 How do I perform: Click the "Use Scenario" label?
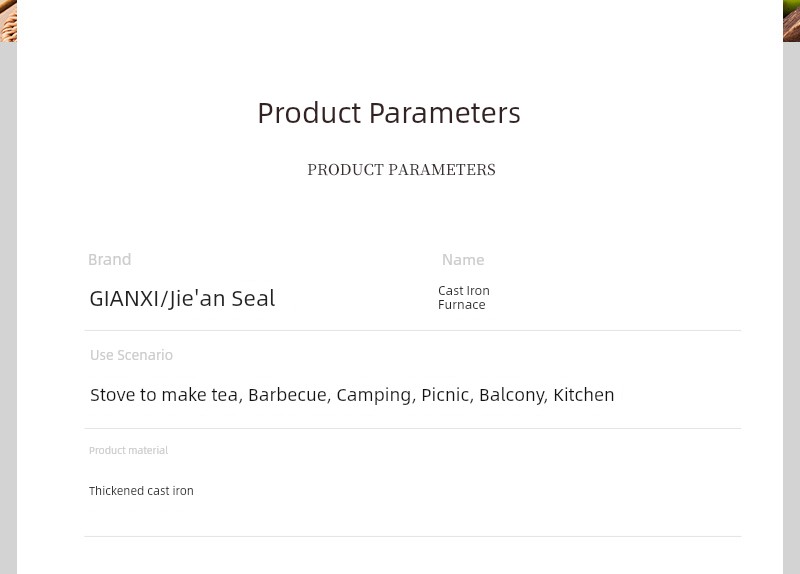point(131,355)
